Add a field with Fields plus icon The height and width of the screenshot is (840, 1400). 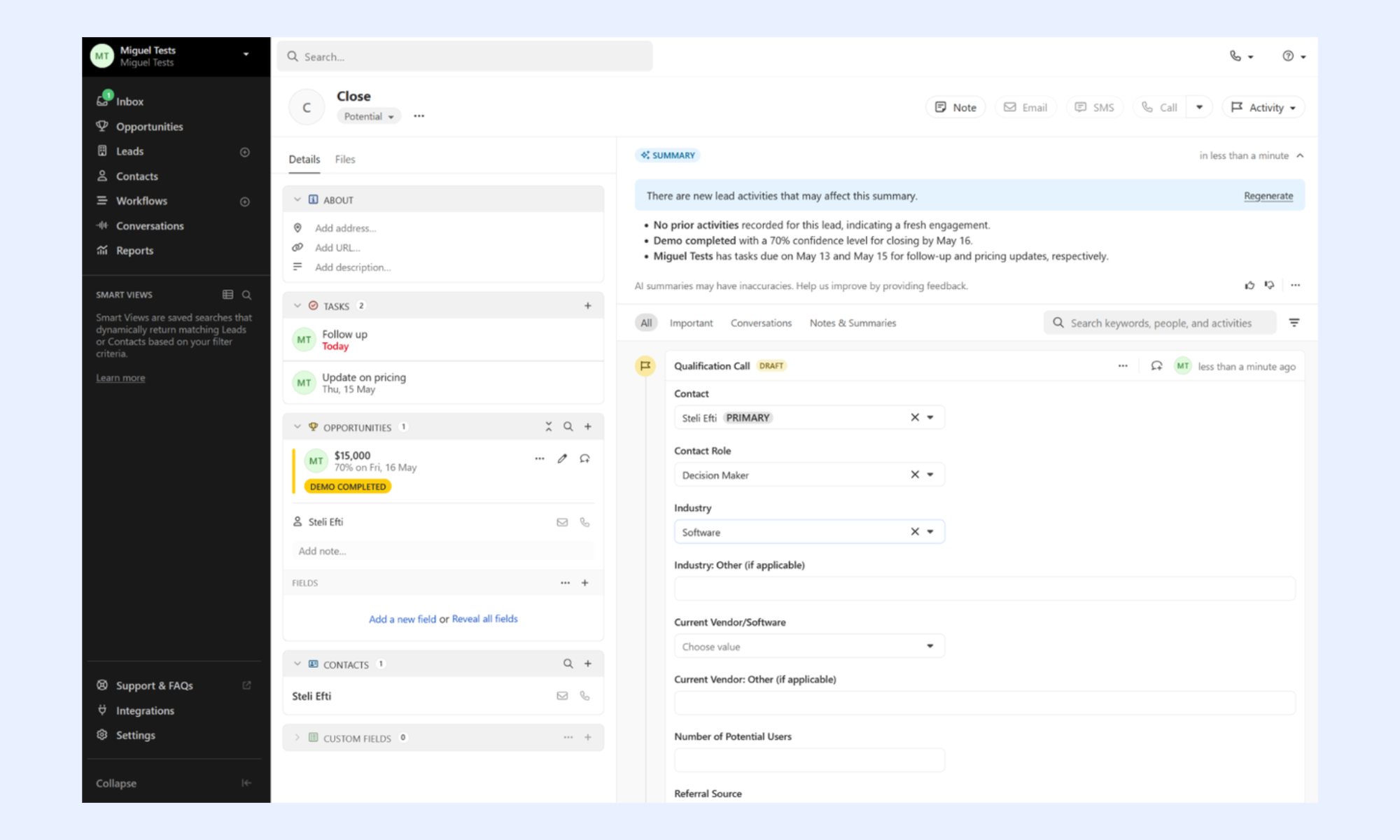pos(585,583)
